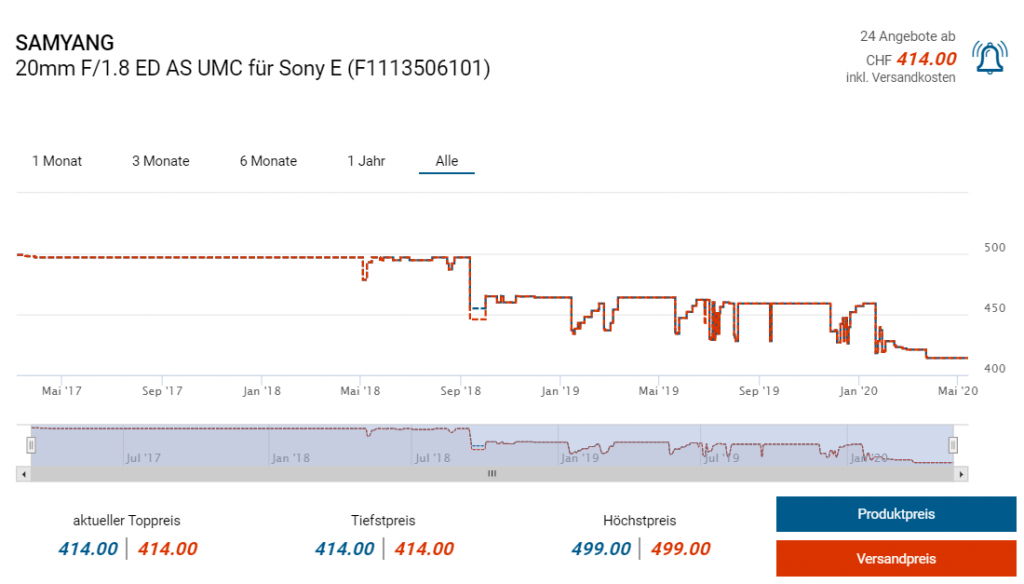Click the left navigator range handle
1024x584 pixels.
coord(31,444)
